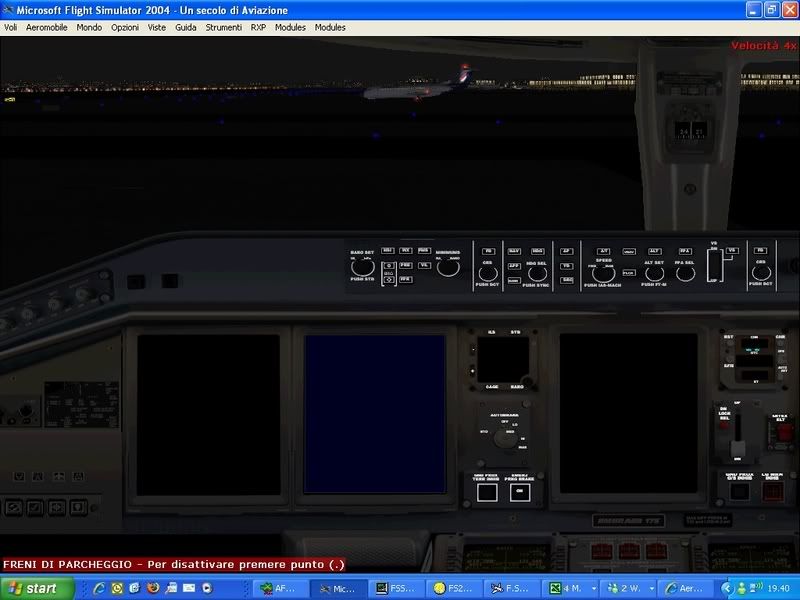Engage the NAV mode button
Image resolution: width=800 pixels, height=600 pixels.
coord(514,251)
